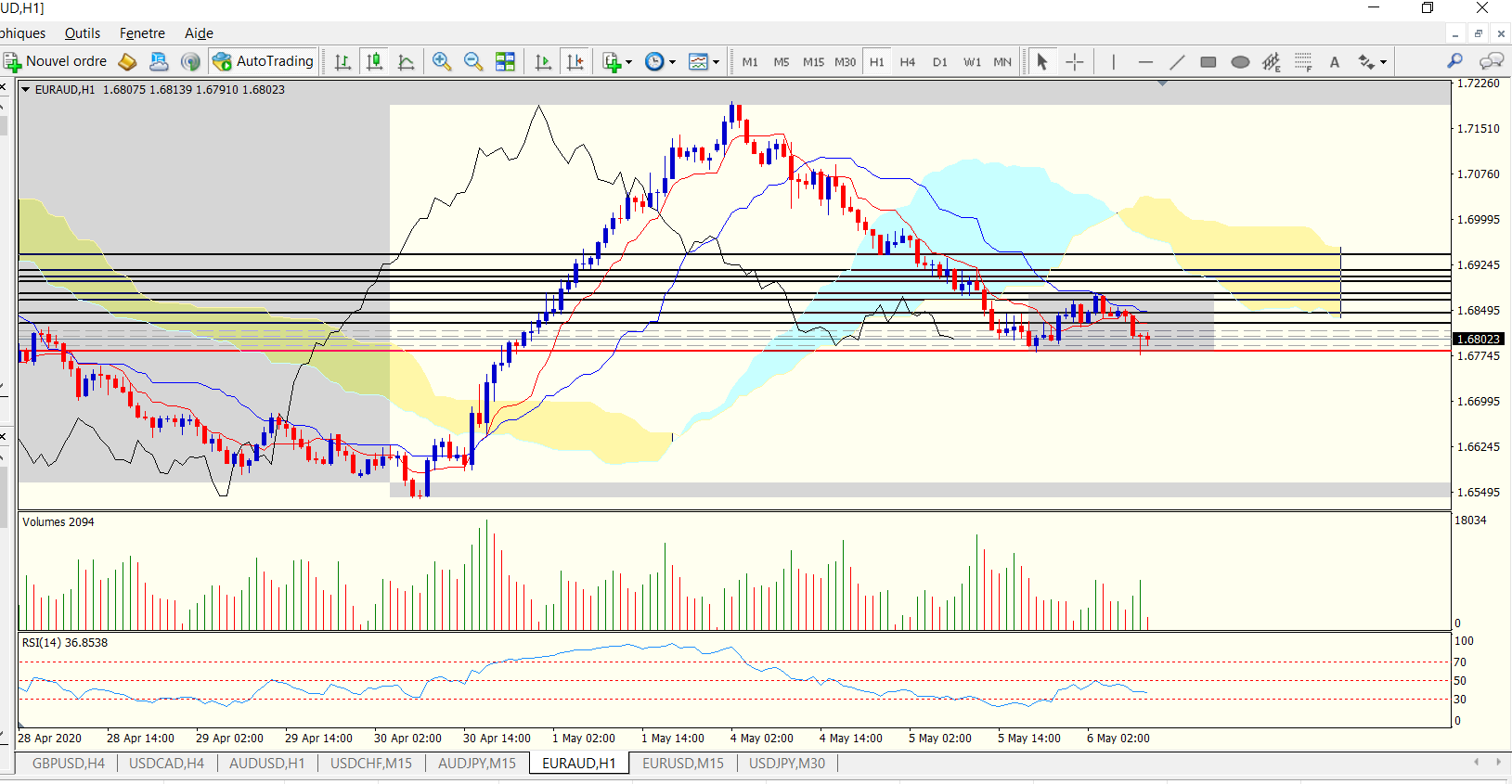Tile chart windows with grid icon
This screenshot has width=1512, height=784.
coord(505,61)
